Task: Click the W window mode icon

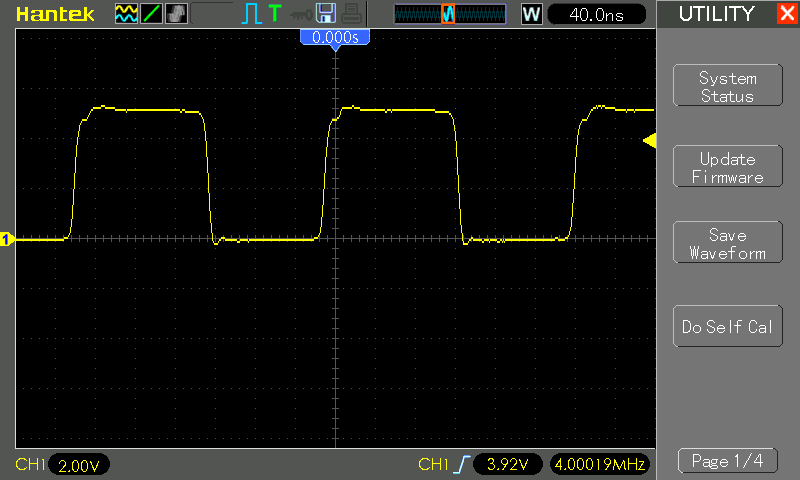Action: pos(531,14)
